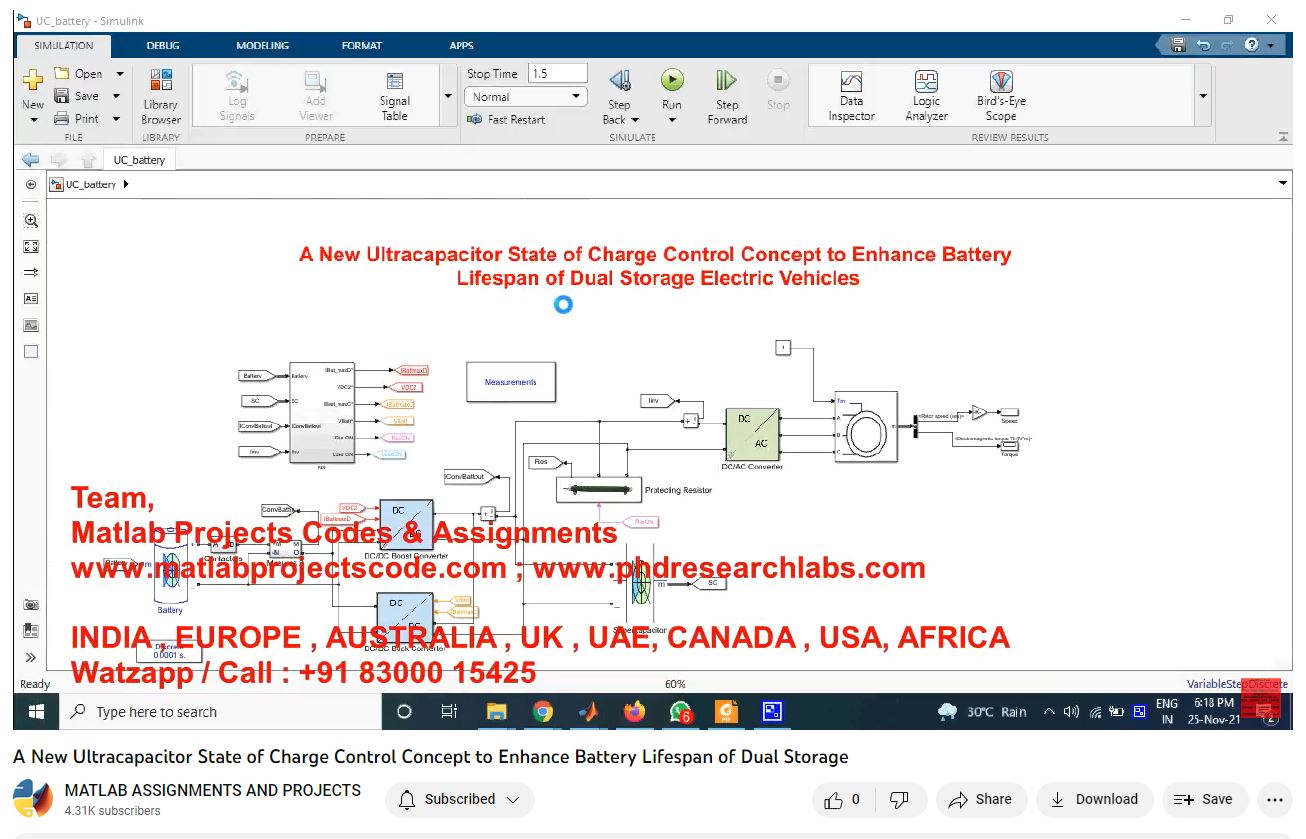Share the YouTube video
The height and width of the screenshot is (839, 1306).
pyautogui.click(x=981, y=800)
